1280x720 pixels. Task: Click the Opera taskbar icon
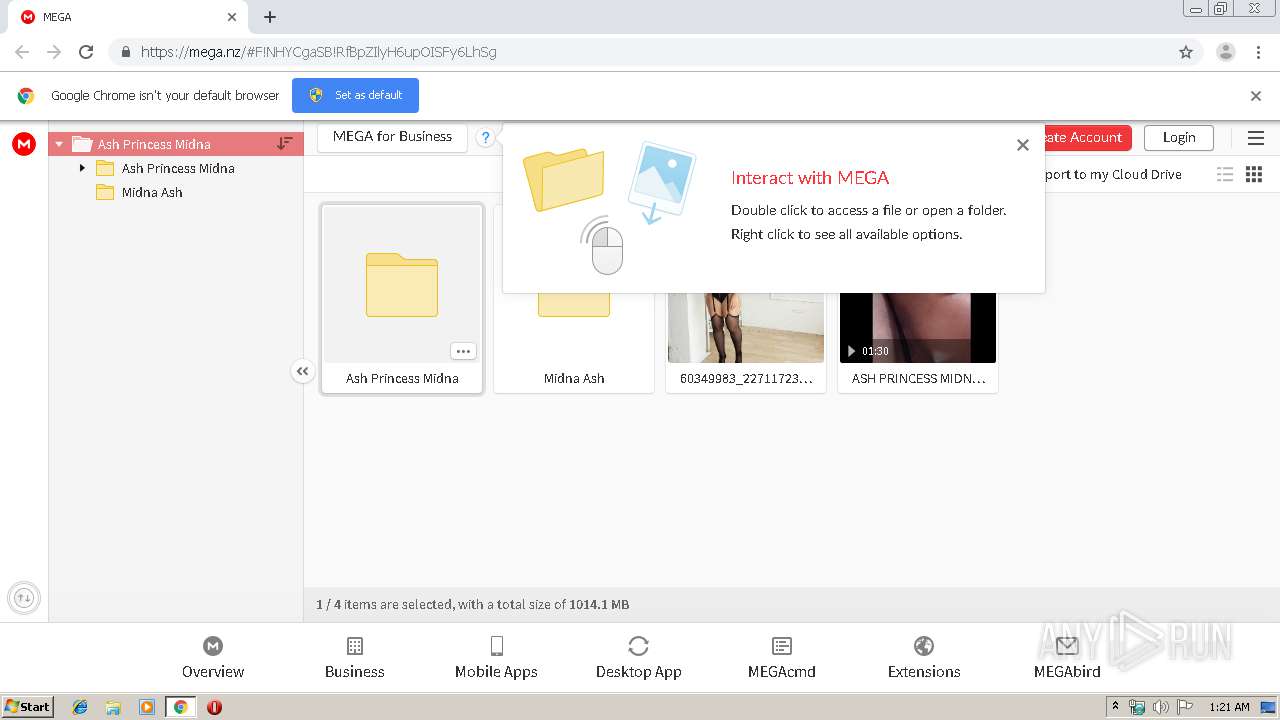point(214,707)
